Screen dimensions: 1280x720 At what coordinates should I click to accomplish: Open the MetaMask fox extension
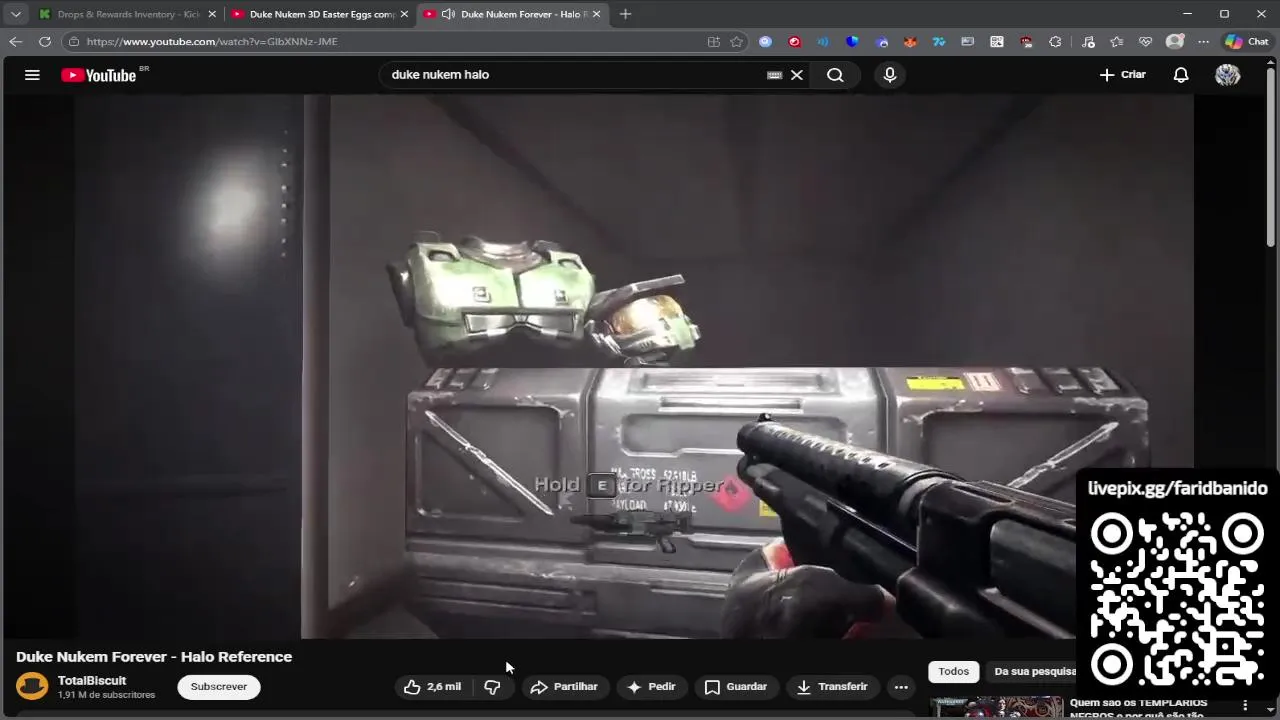910,42
